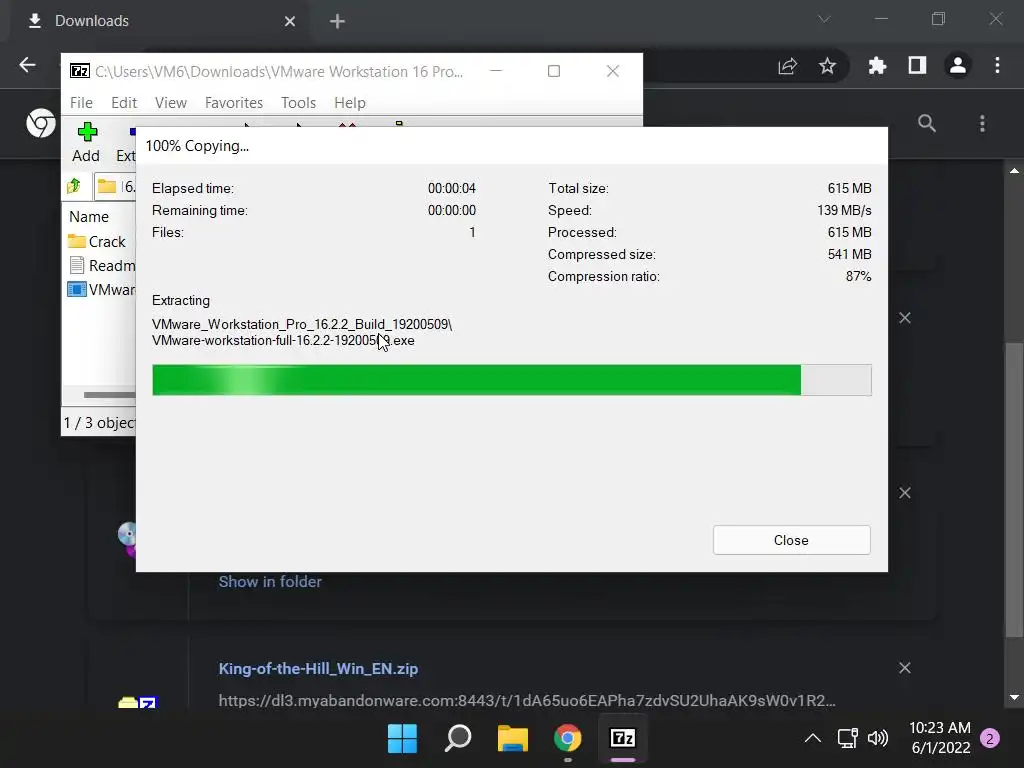Open Chrome tab search dropdown arrow
The height and width of the screenshot is (768, 1024).
[x=824, y=20]
